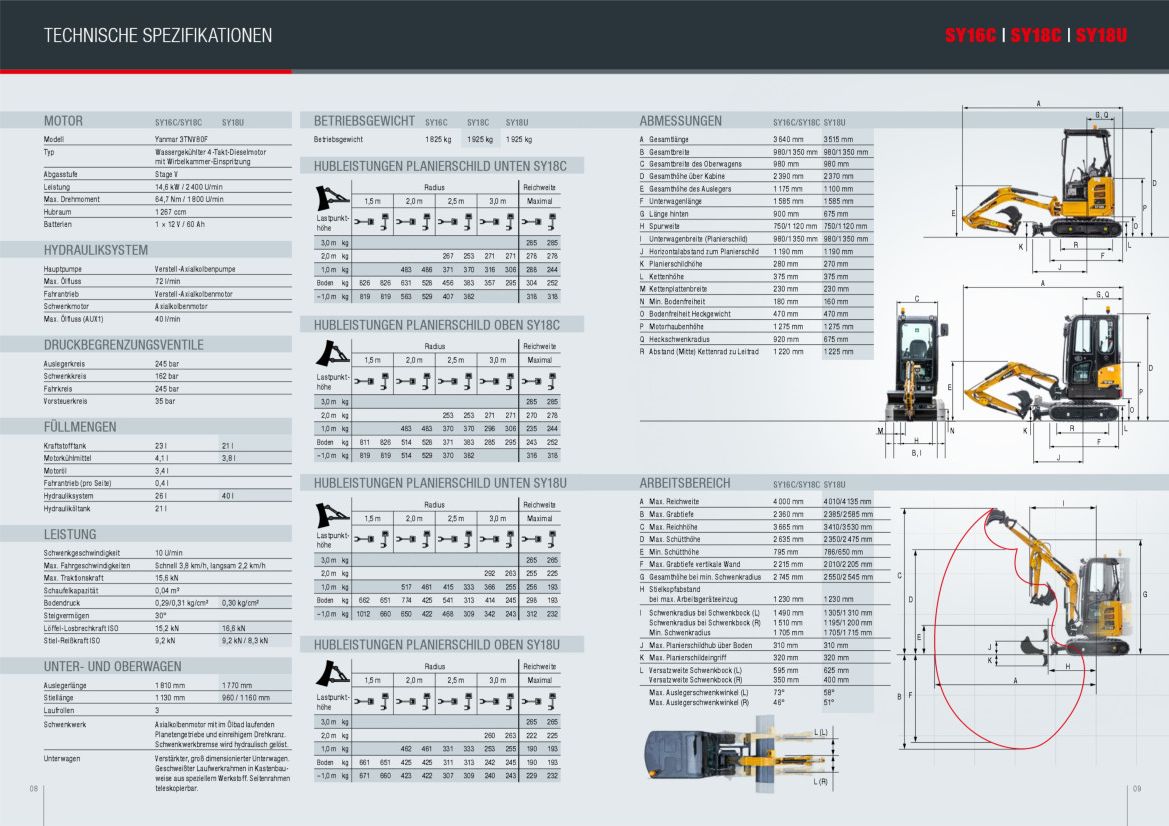Click the Auslegerlänge value 1 810 mm
Image resolution: width=1169 pixels, height=826 pixels.
[x=170, y=685]
